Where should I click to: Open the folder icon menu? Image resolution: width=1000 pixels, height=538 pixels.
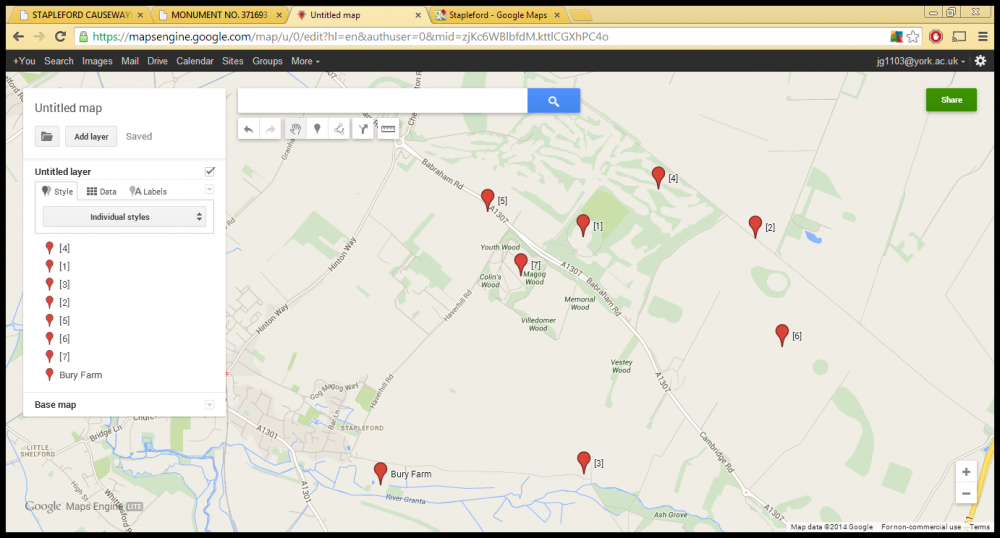(47, 137)
